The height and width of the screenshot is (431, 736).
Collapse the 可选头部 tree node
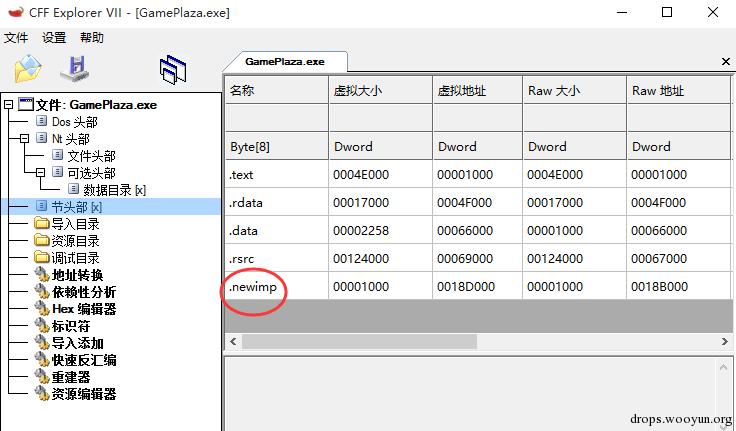pyautogui.click(x=40, y=173)
